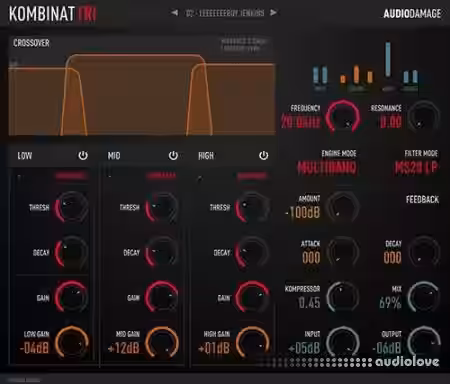
Task: Click the orange Low Gain knob
Action: point(71,343)
